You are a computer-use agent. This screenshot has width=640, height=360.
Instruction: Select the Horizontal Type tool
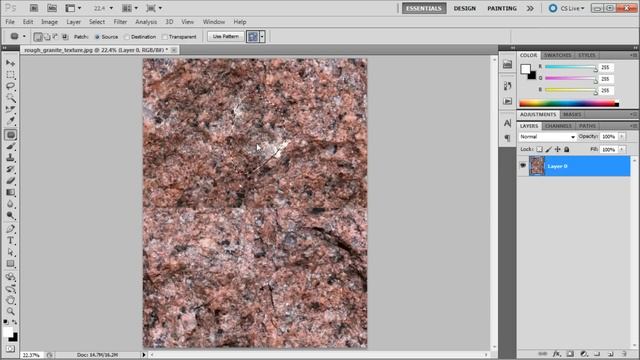tap(11, 240)
